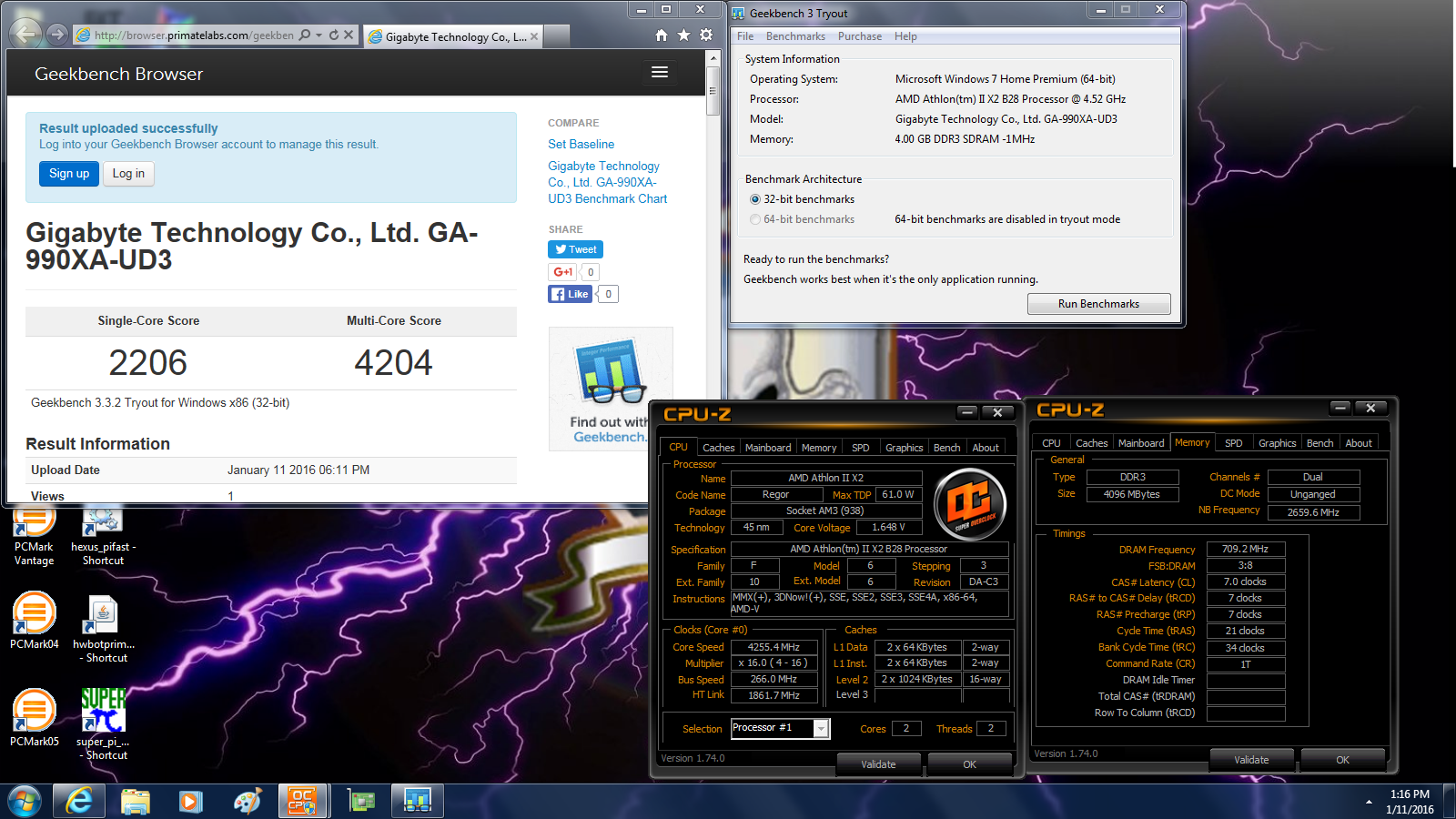Click the address bar search magnifier icon
The image size is (1456, 819).
[x=305, y=35]
